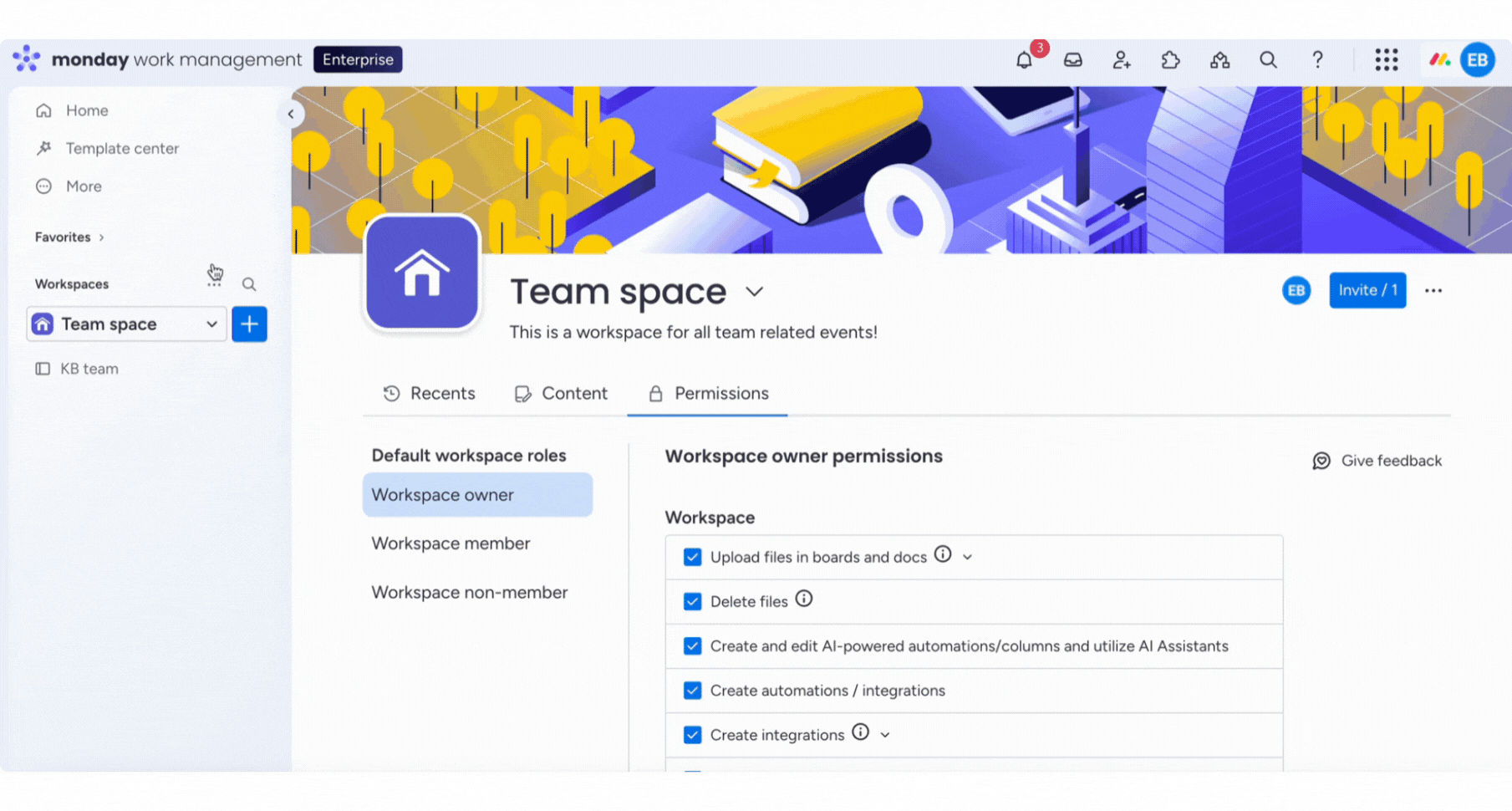Screen dimensions: 1512x811
Task: Open the inbox tray icon
Action: click(x=1072, y=60)
